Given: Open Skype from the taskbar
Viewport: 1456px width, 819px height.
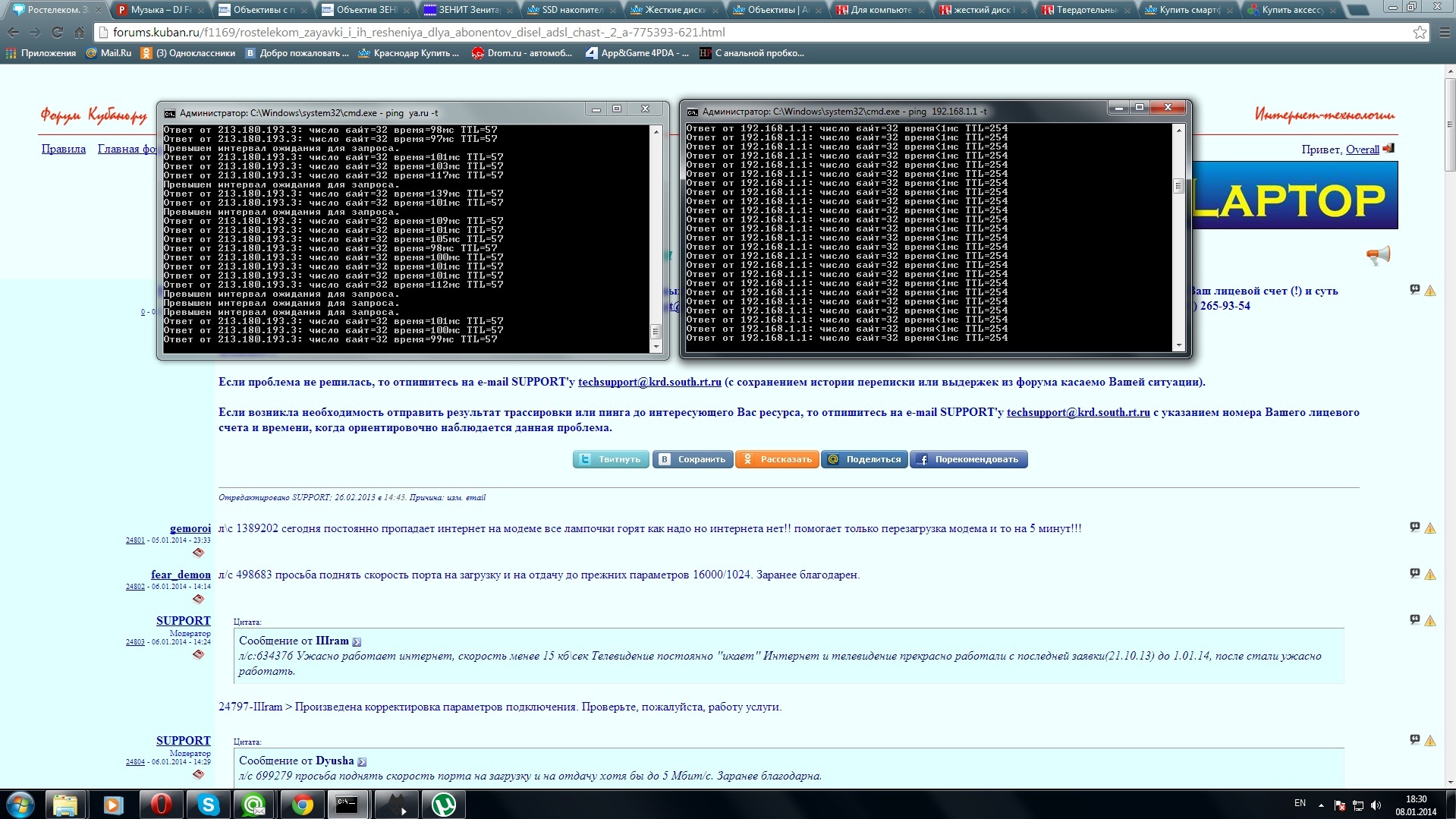Looking at the screenshot, I should (207, 804).
